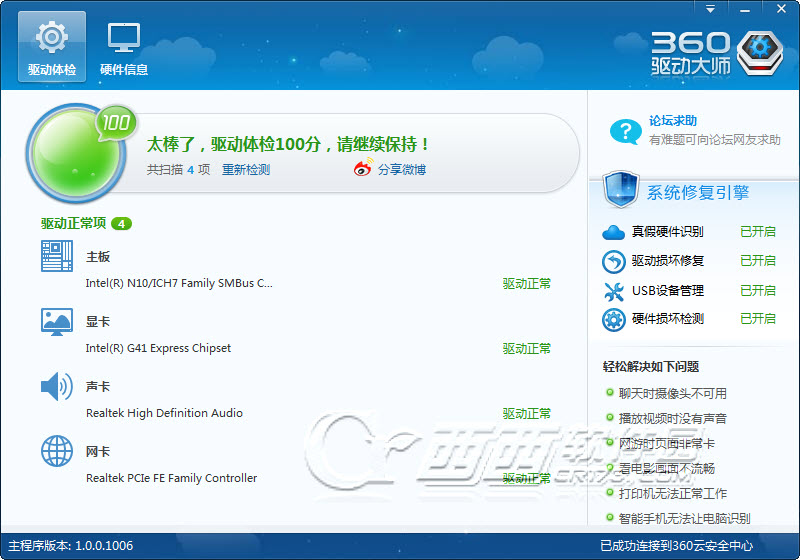Toggle 已开启 status for USB设备管理
The height and width of the screenshot is (560, 800).
[758, 290]
